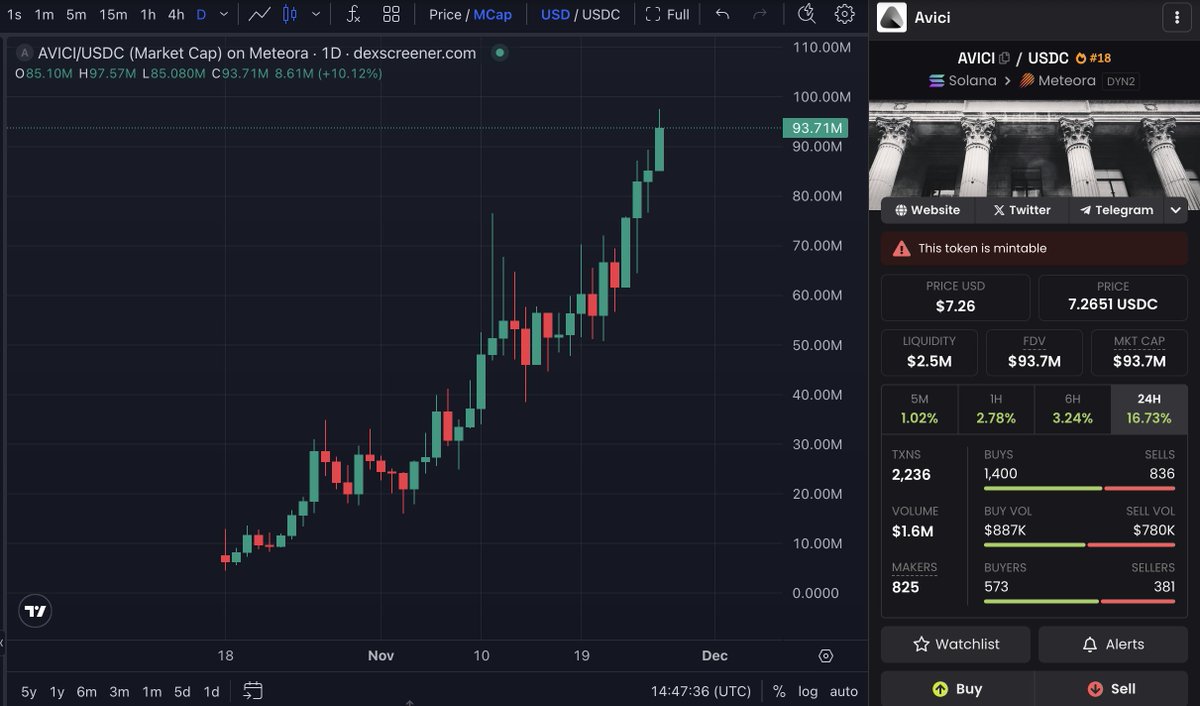The width and height of the screenshot is (1200, 706).
Task: Copy the AVICI token address icon
Action: point(1004,58)
